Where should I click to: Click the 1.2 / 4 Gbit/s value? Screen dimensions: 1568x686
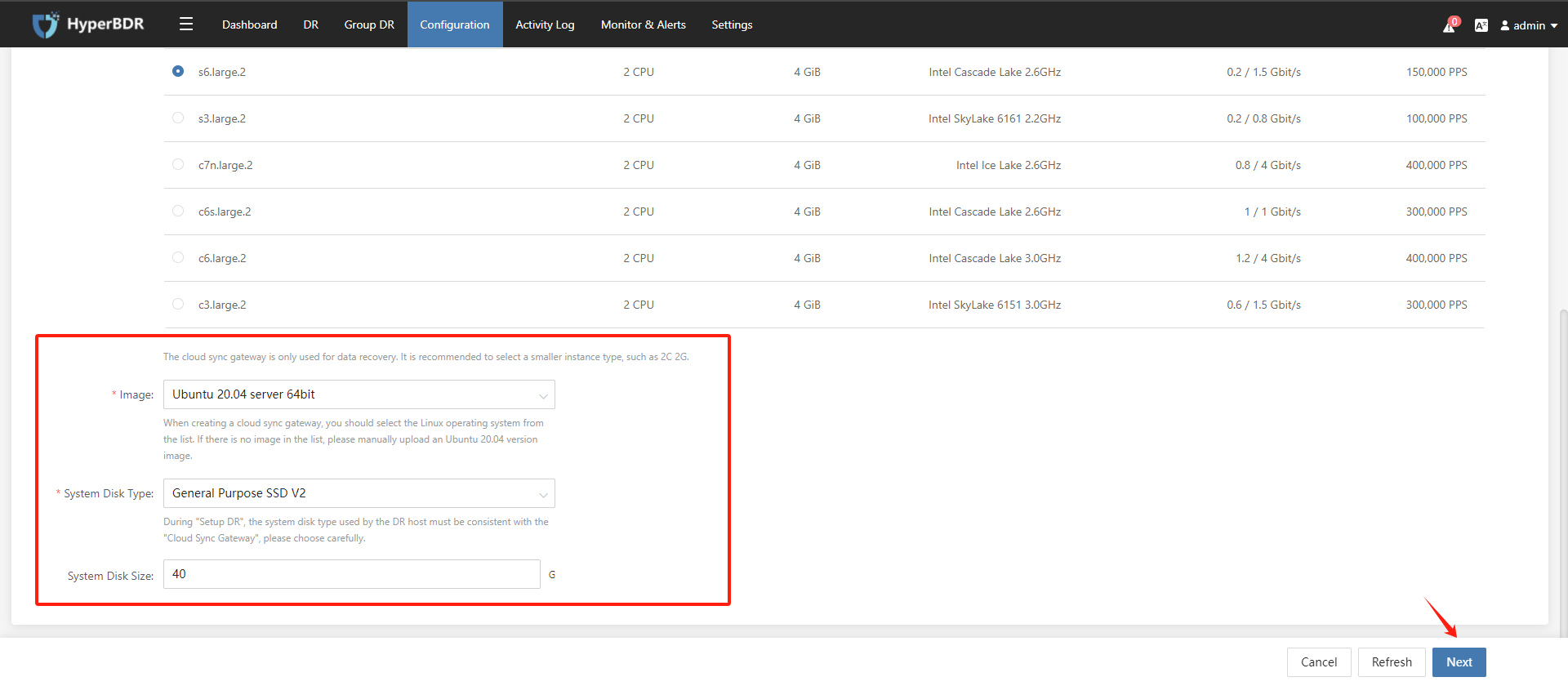1268,258
